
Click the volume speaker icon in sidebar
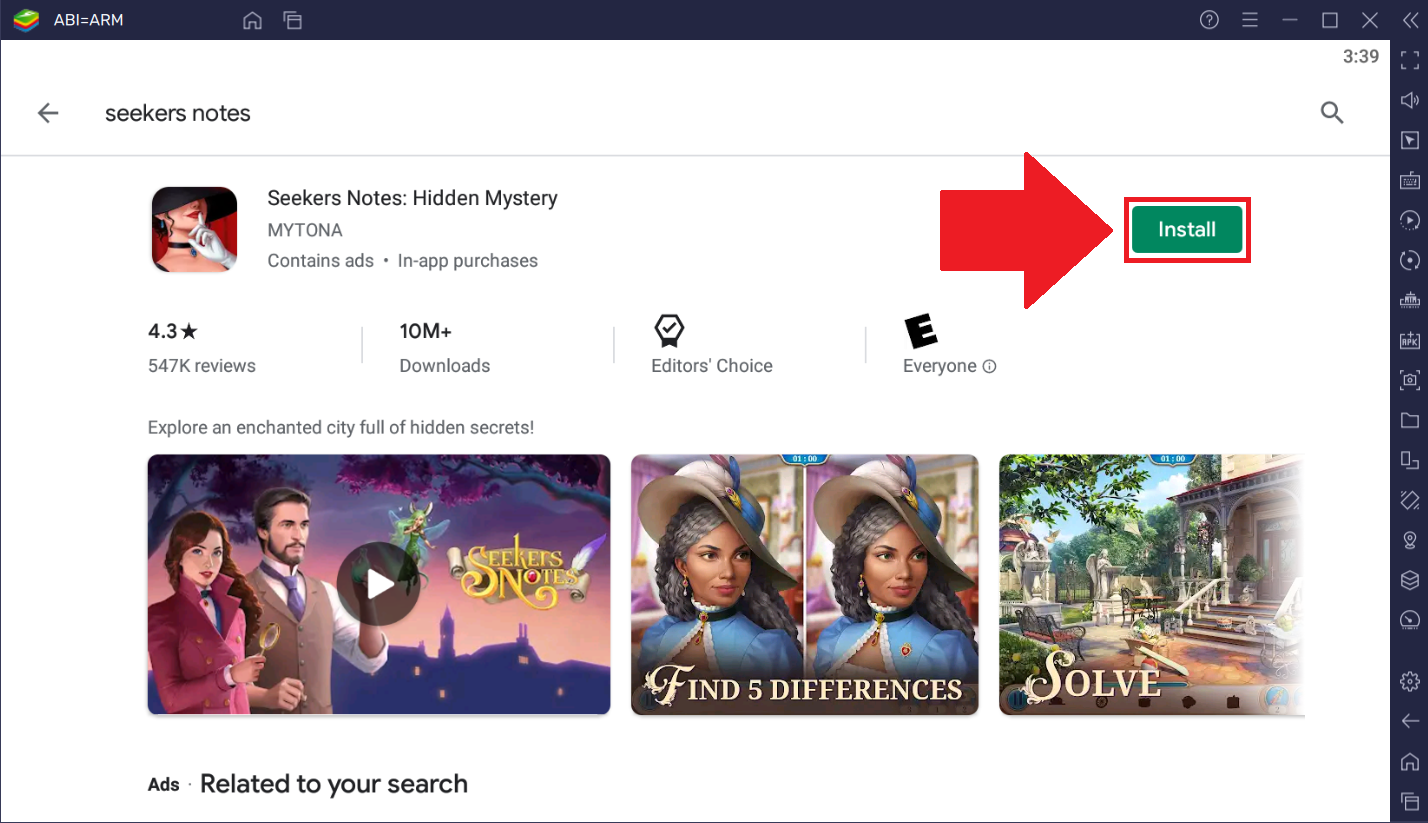[x=1410, y=100]
